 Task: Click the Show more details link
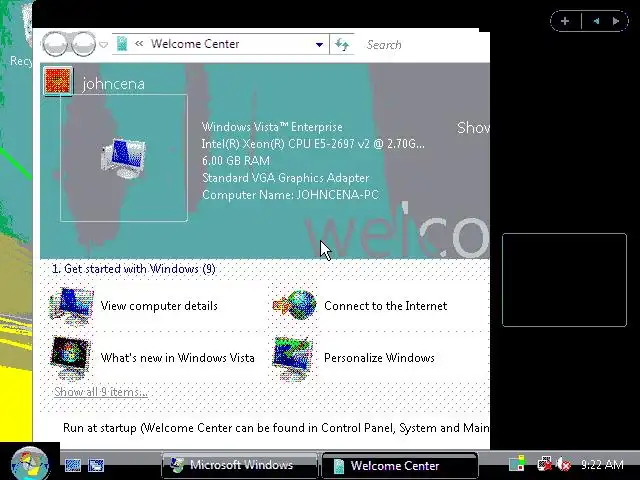473,128
